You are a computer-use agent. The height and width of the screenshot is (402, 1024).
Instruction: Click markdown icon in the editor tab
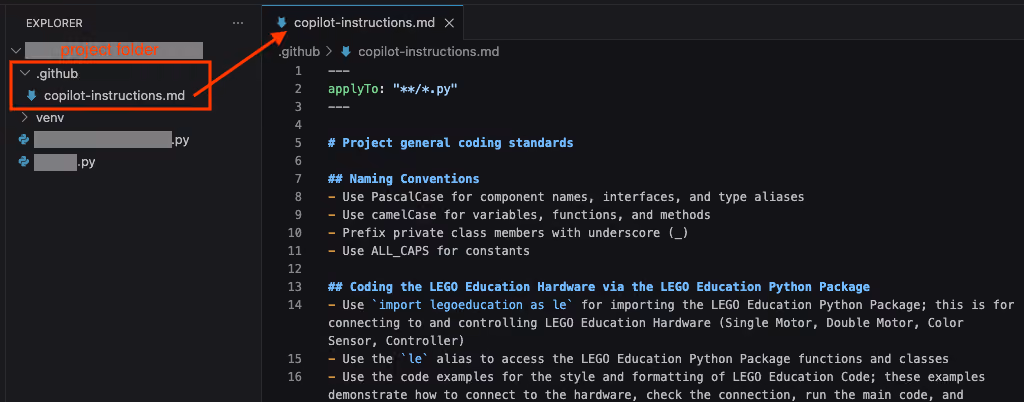[281, 23]
